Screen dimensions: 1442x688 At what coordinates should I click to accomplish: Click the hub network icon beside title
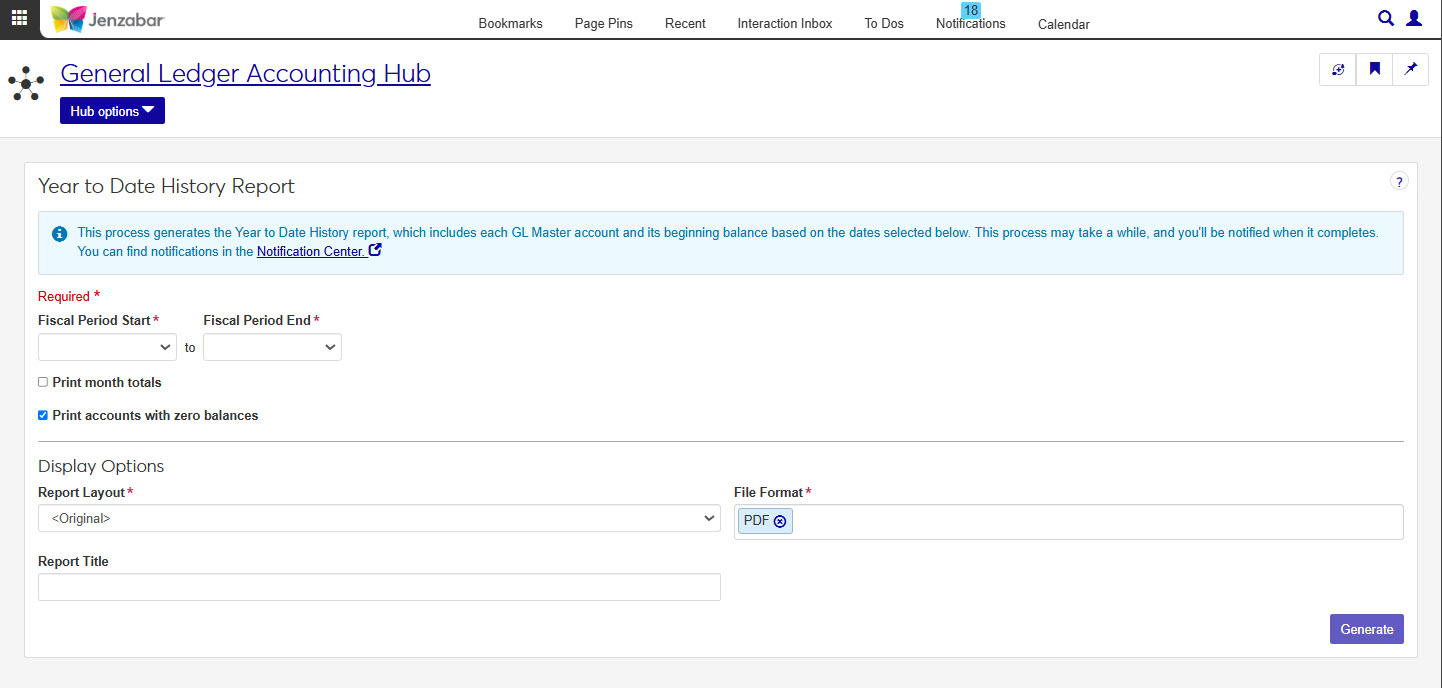[26, 84]
